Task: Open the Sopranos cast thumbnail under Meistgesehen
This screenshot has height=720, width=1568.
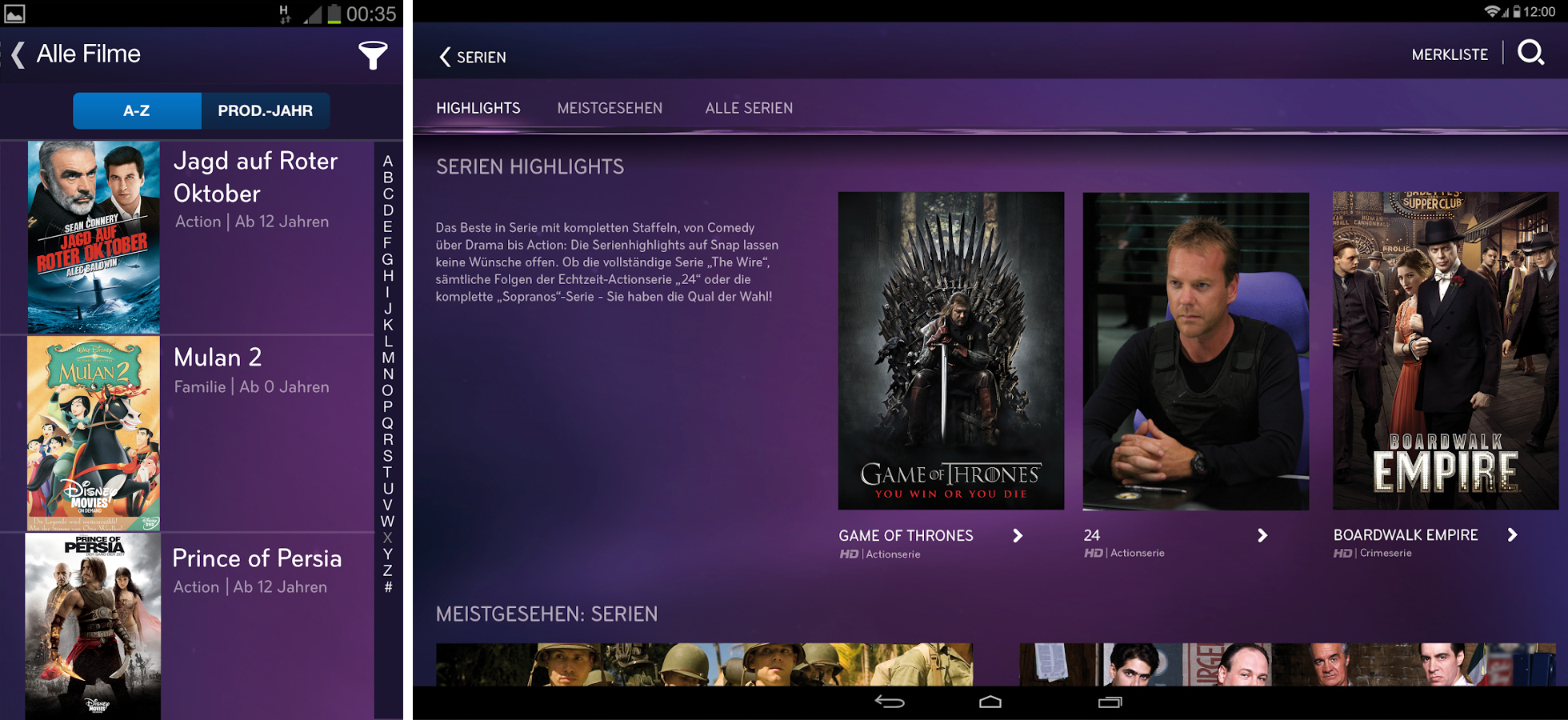Action: [1288, 664]
